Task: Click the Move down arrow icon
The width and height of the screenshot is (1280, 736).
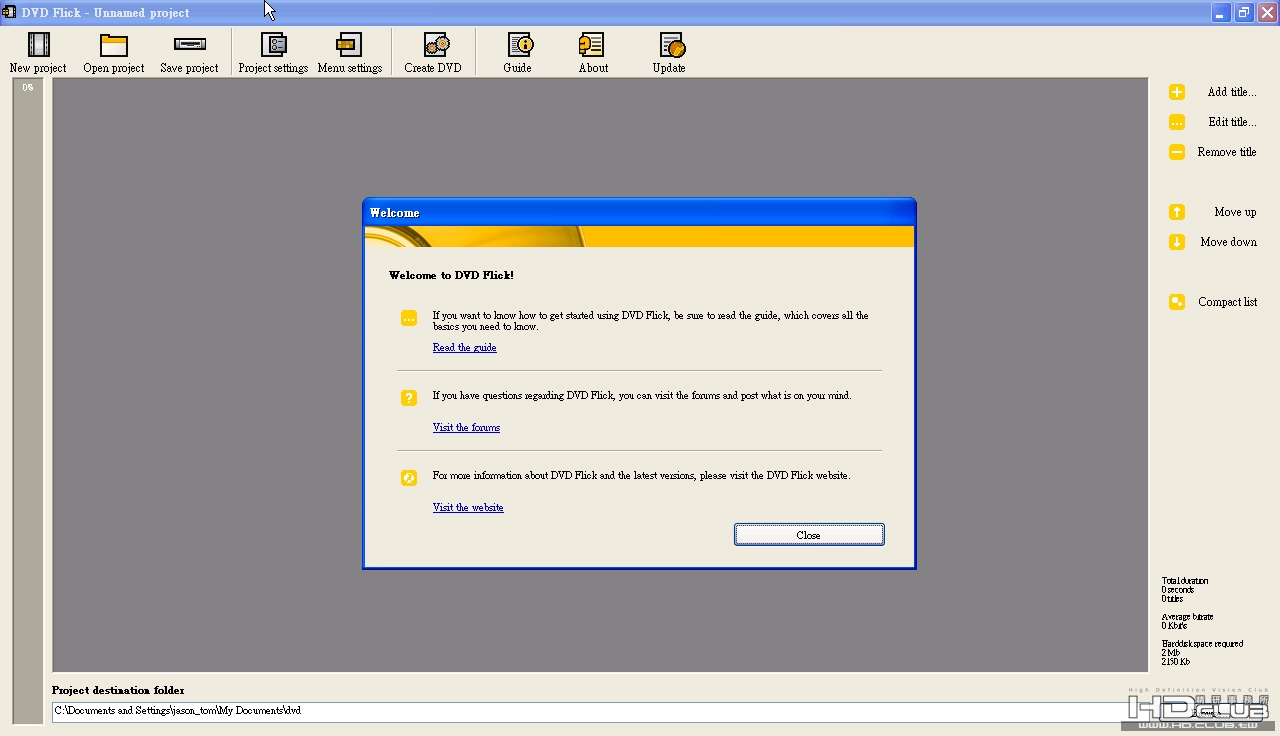Action: pos(1177,242)
